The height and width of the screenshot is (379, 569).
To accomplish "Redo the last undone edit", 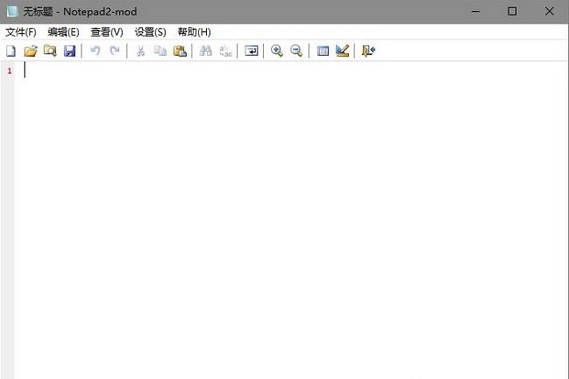I will click(115, 51).
